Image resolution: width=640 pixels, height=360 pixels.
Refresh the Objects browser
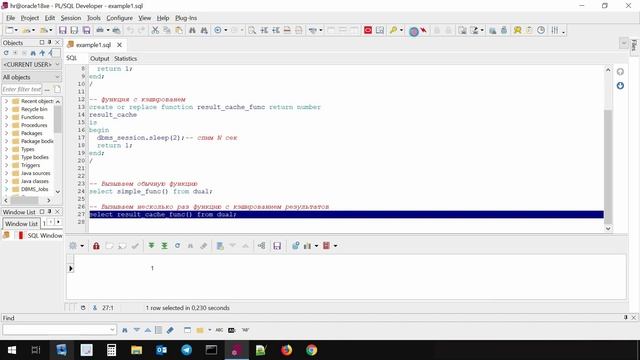click(6, 53)
